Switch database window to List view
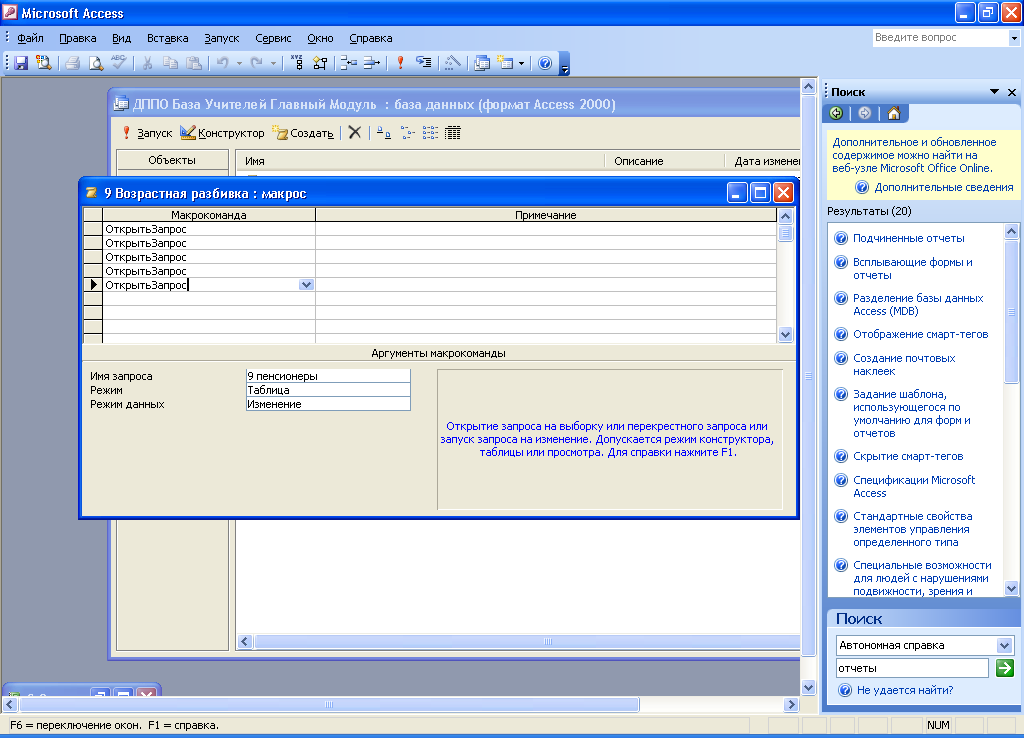 point(430,133)
